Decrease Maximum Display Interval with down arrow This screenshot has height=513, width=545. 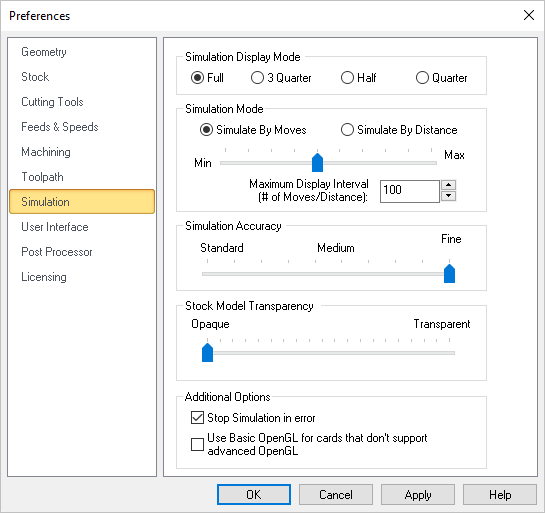click(449, 196)
